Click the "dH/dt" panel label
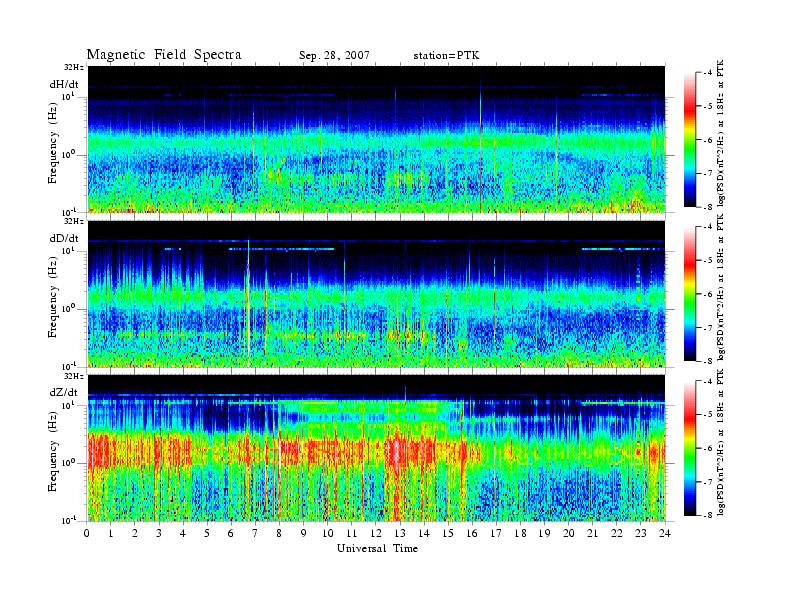 [64, 84]
